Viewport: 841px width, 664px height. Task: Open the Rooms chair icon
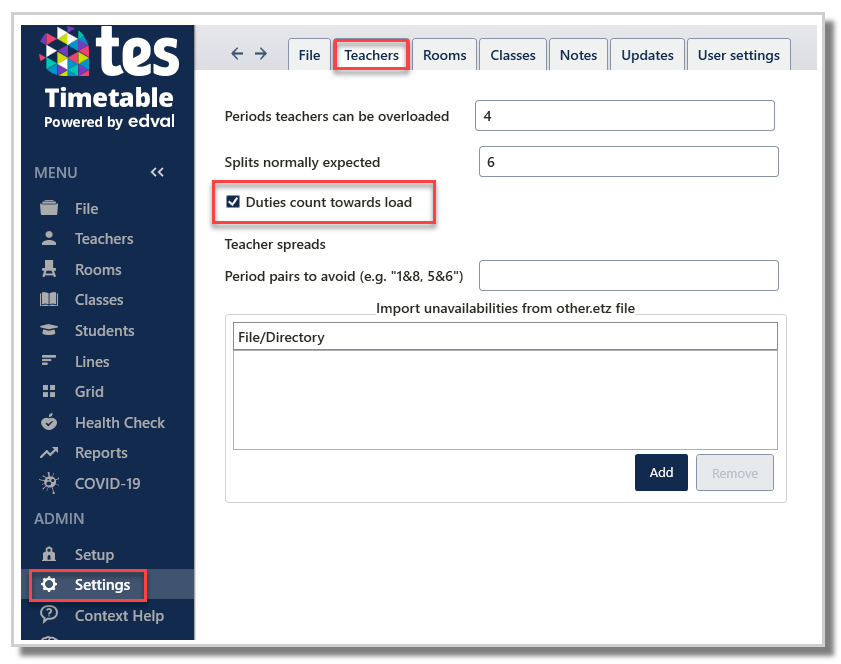49,269
